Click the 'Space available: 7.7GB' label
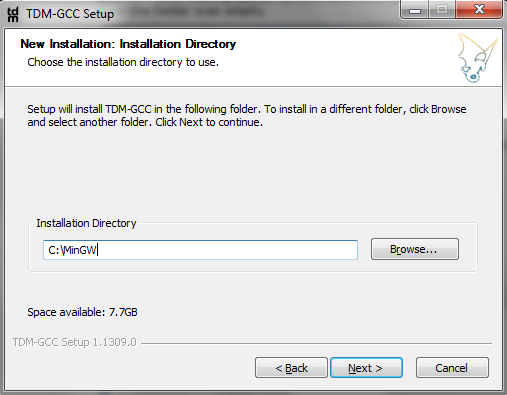The image size is (507, 395). click(x=82, y=312)
